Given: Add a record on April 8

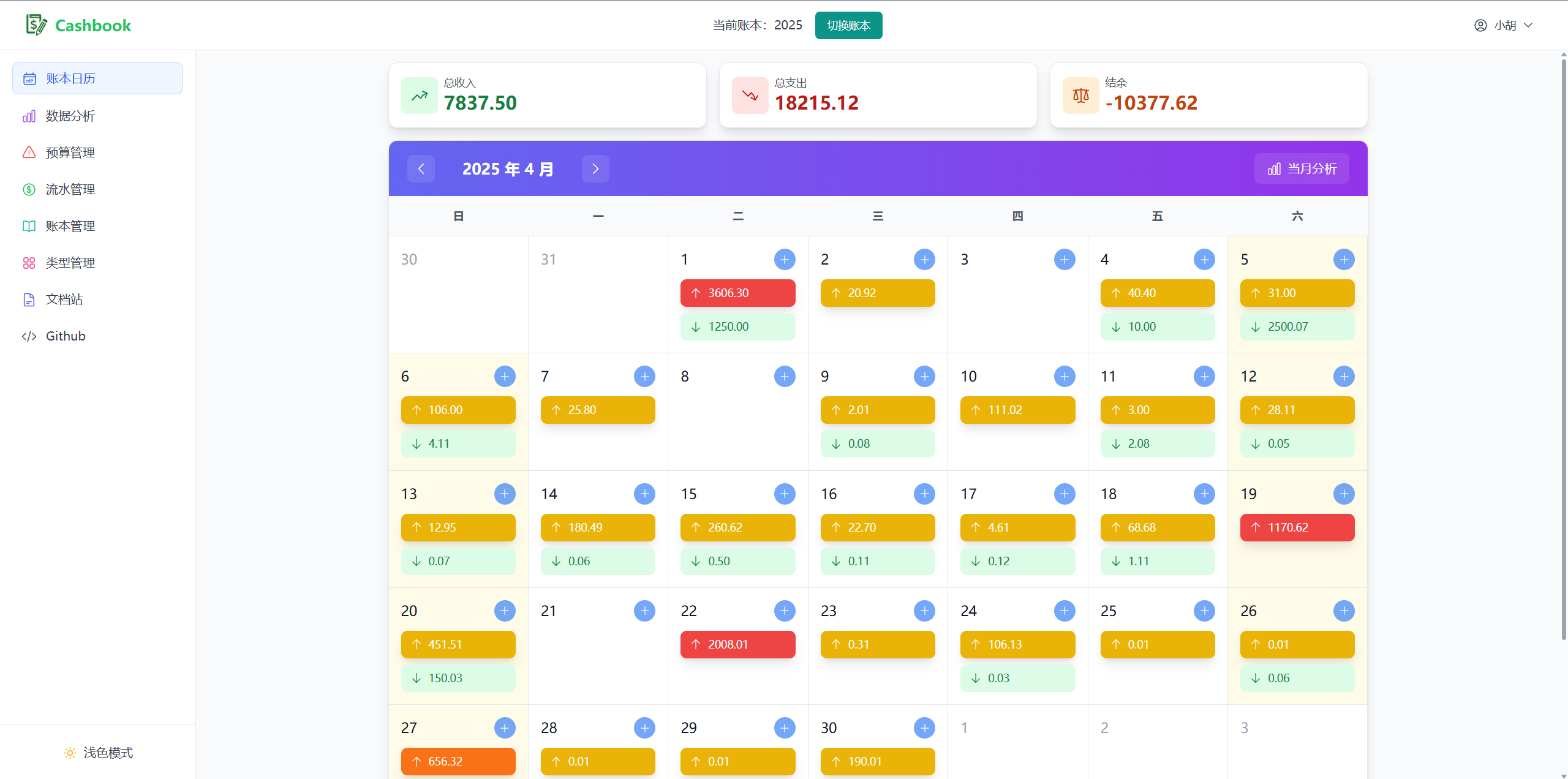Looking at the screenshot, I should click(x=785, y=376).
